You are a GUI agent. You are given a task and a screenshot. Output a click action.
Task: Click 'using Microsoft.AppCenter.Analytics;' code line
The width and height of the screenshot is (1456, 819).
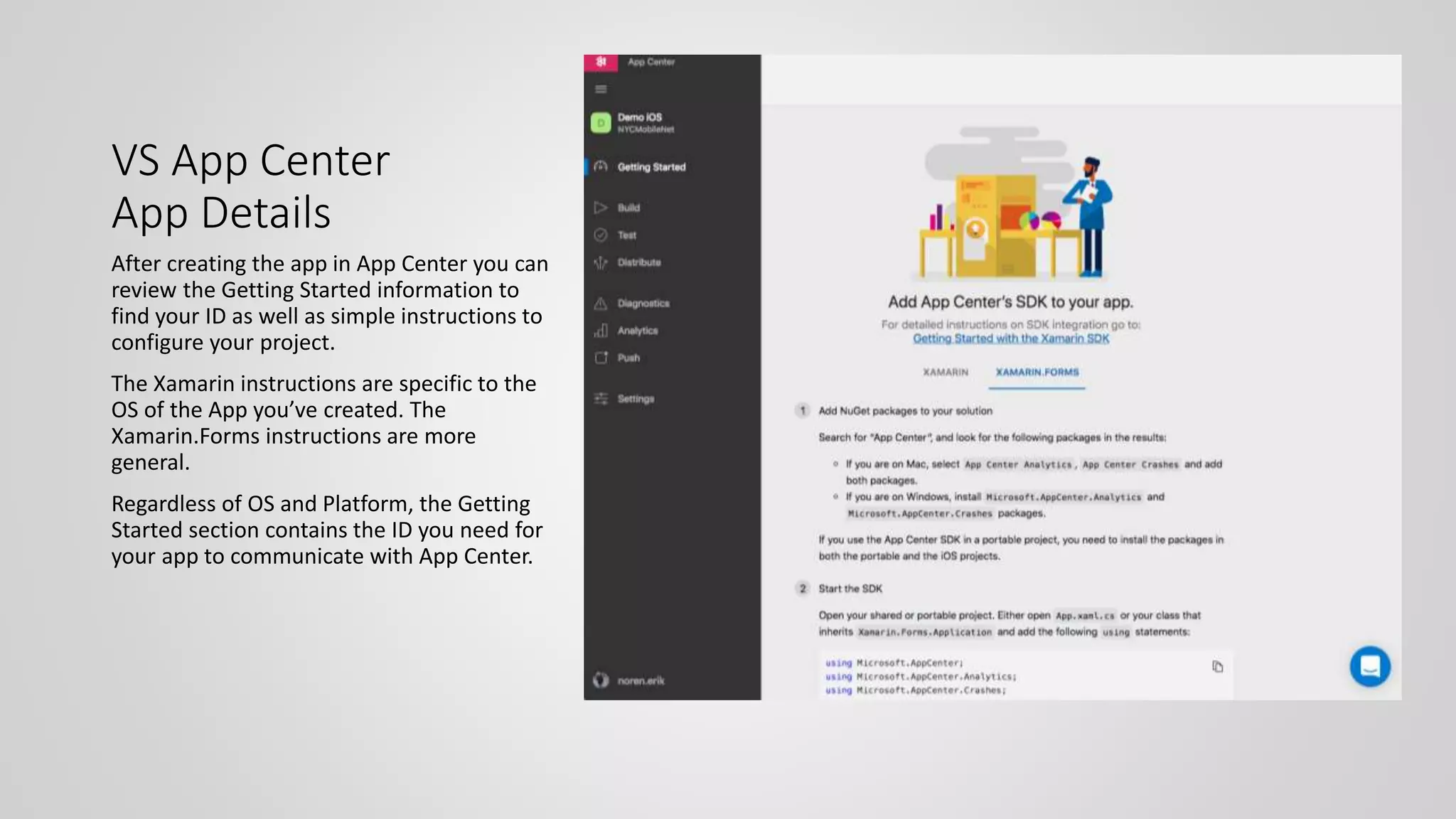[921, 677]
